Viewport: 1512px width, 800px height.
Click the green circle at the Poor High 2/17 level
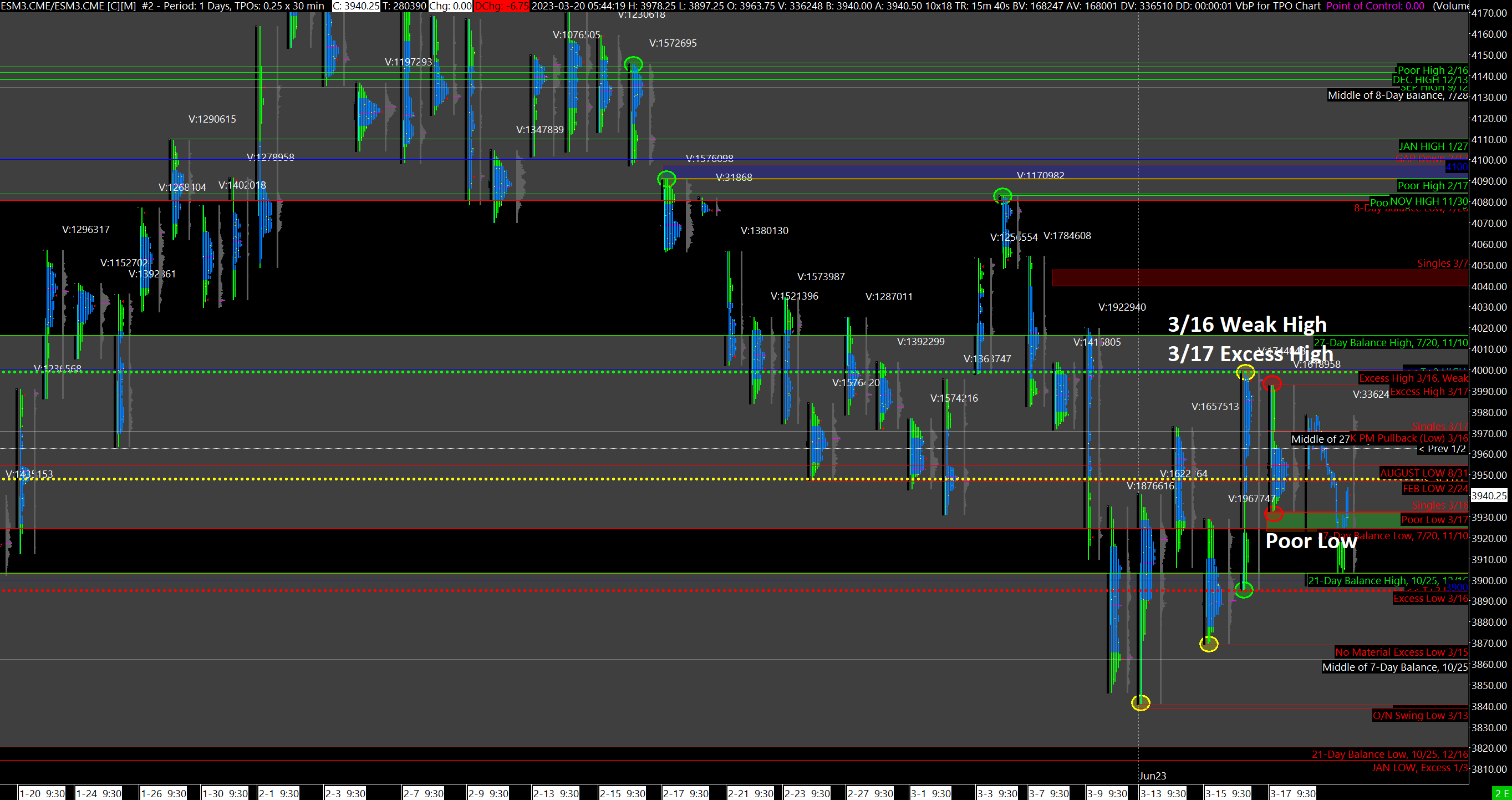666,179
